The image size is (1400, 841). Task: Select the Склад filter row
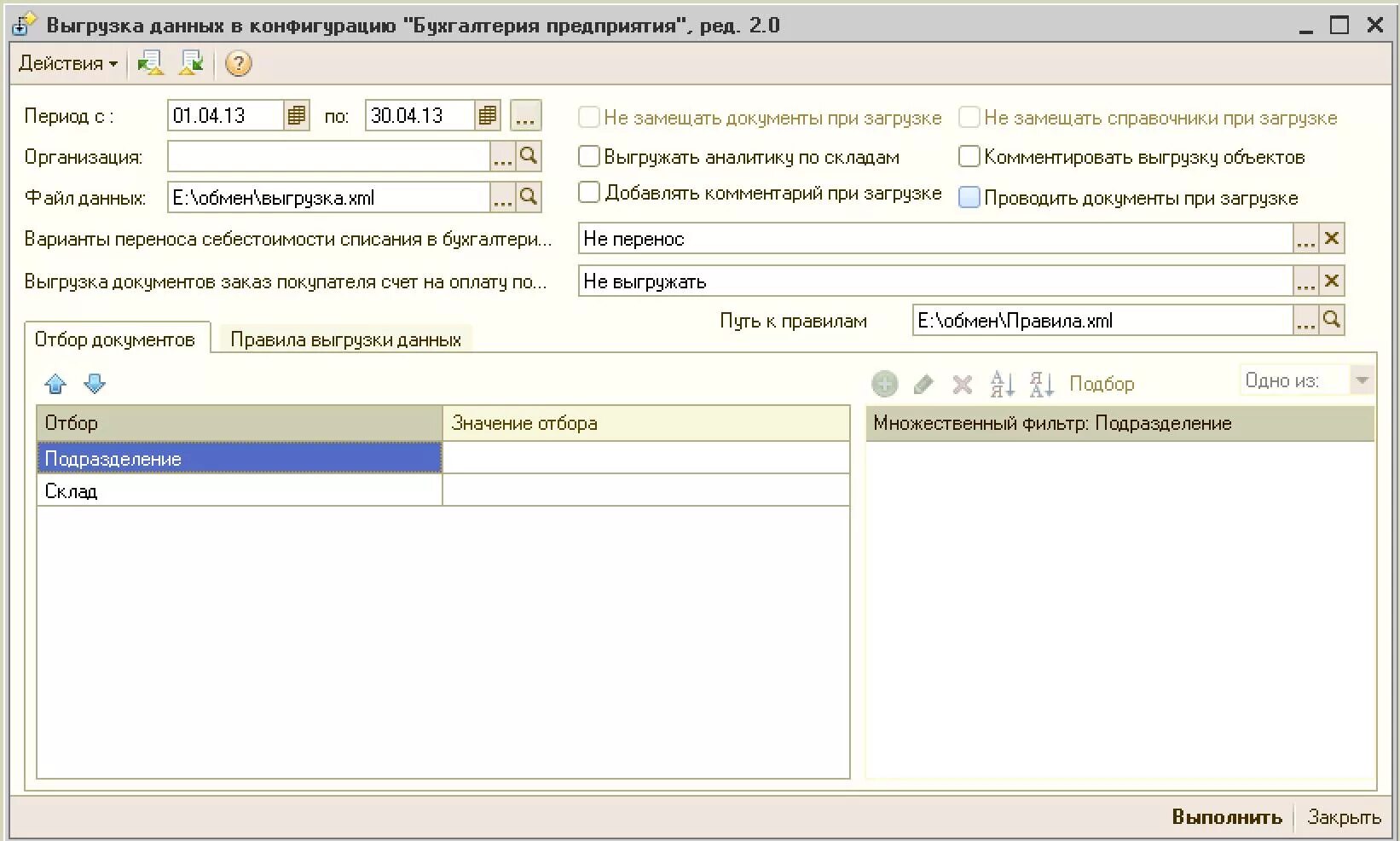240,490
